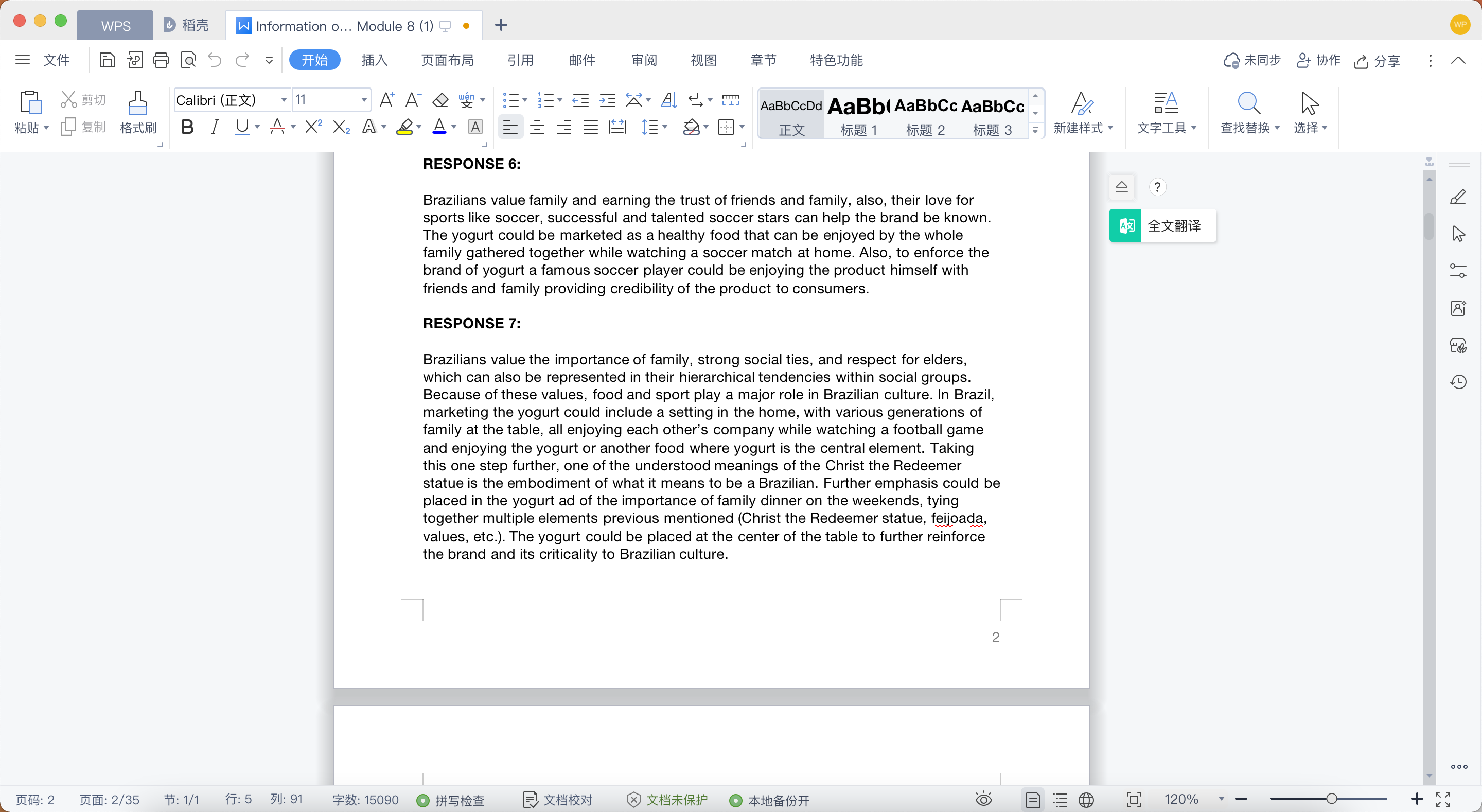Open the 页面布局 ribbon tab
Viewport: 1482px width, 812px height.
point(447,60)
